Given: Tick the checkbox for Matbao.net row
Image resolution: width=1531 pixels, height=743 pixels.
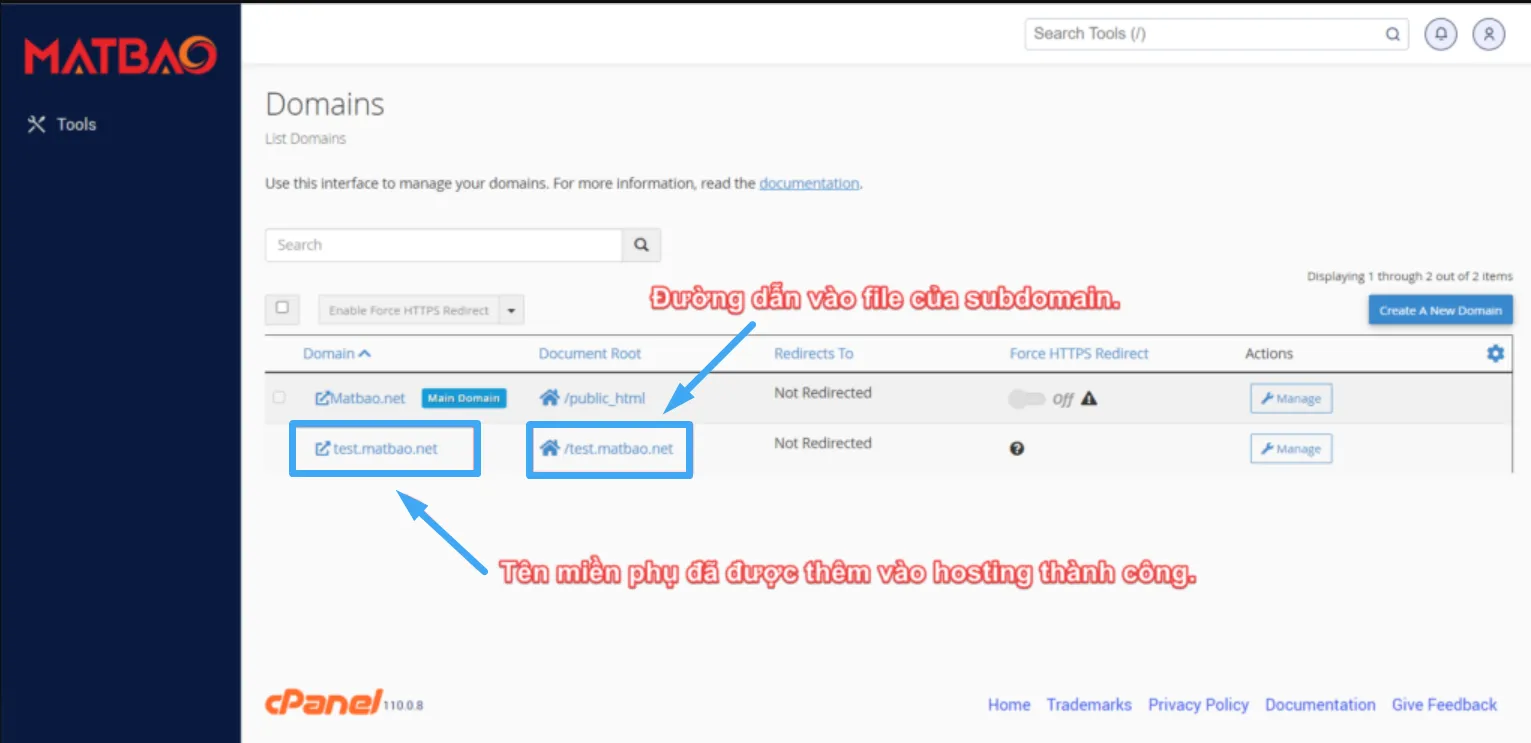Looking at the screenshot, I should (x=279, y=398).
